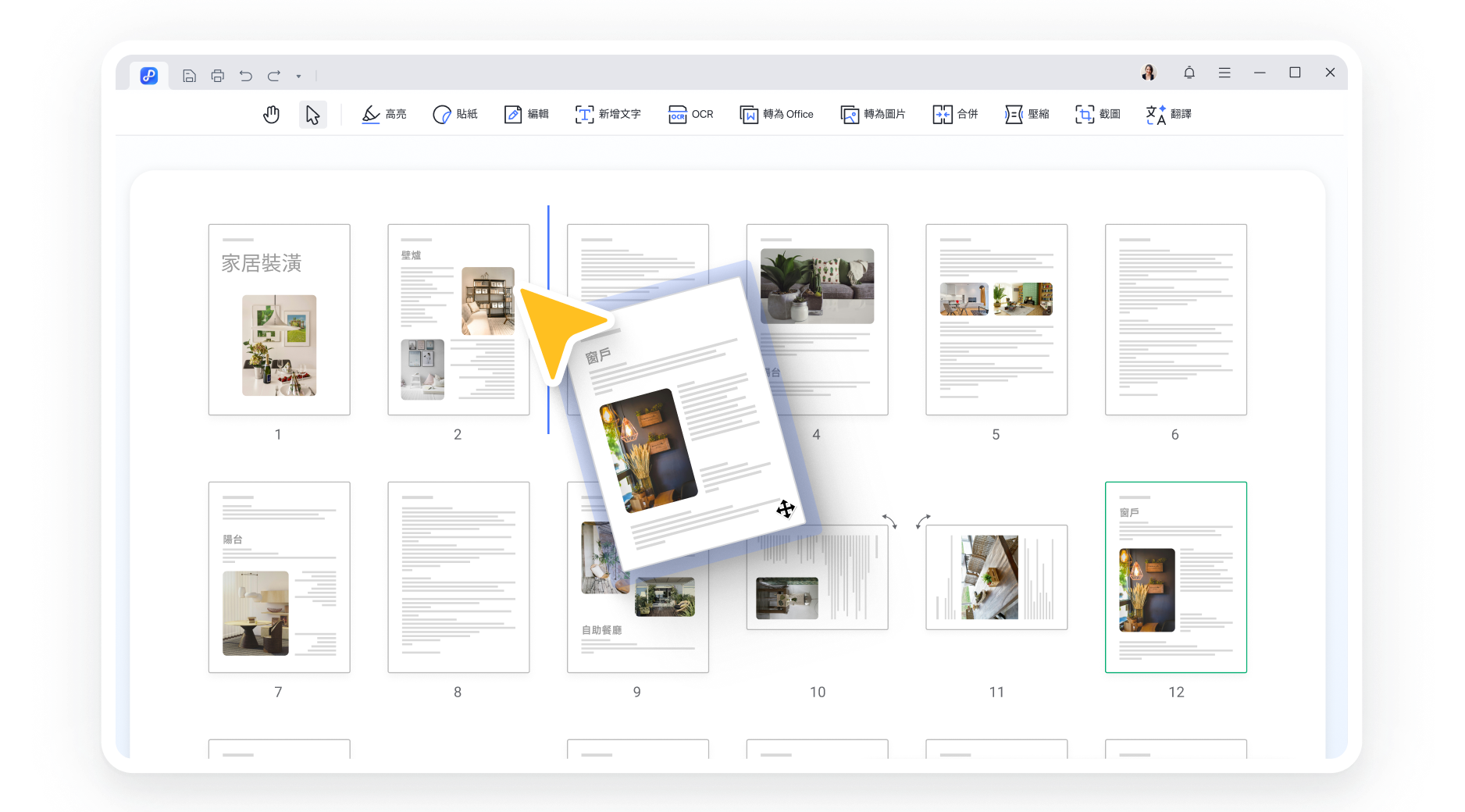Click page number label 4
Screen dimensions: 1465x812
[x=816, y=435]
